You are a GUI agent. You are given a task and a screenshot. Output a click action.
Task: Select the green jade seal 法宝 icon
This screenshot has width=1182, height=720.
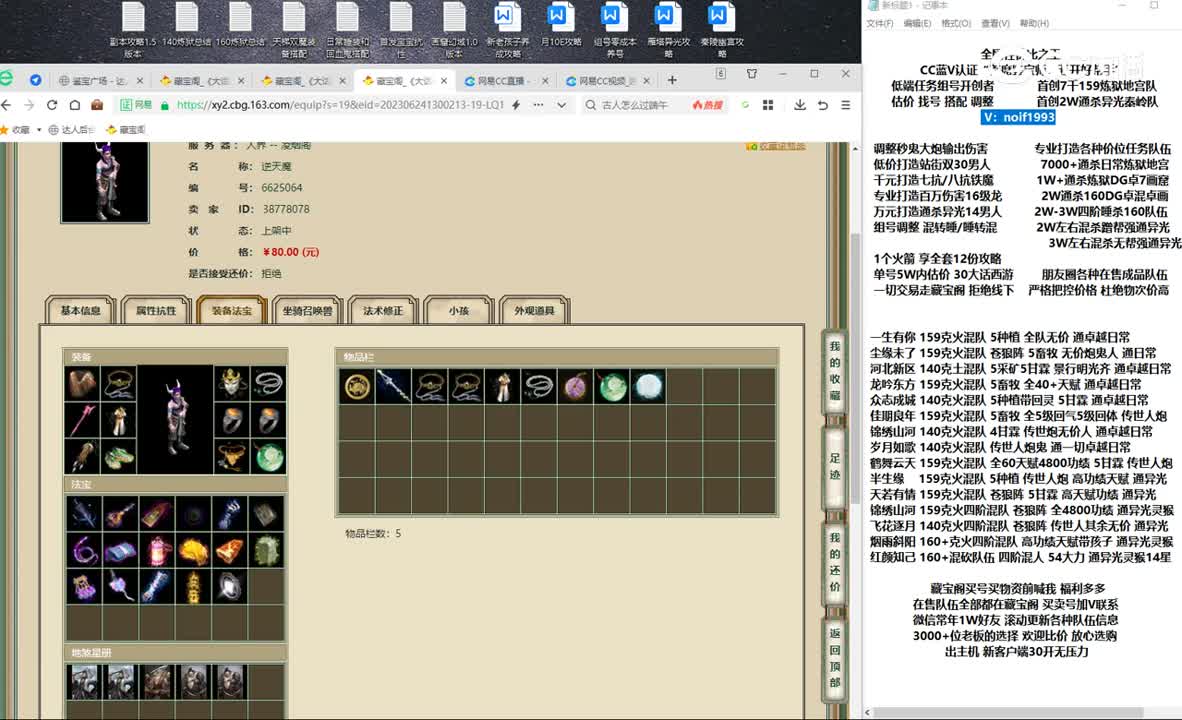pos(266,551)
